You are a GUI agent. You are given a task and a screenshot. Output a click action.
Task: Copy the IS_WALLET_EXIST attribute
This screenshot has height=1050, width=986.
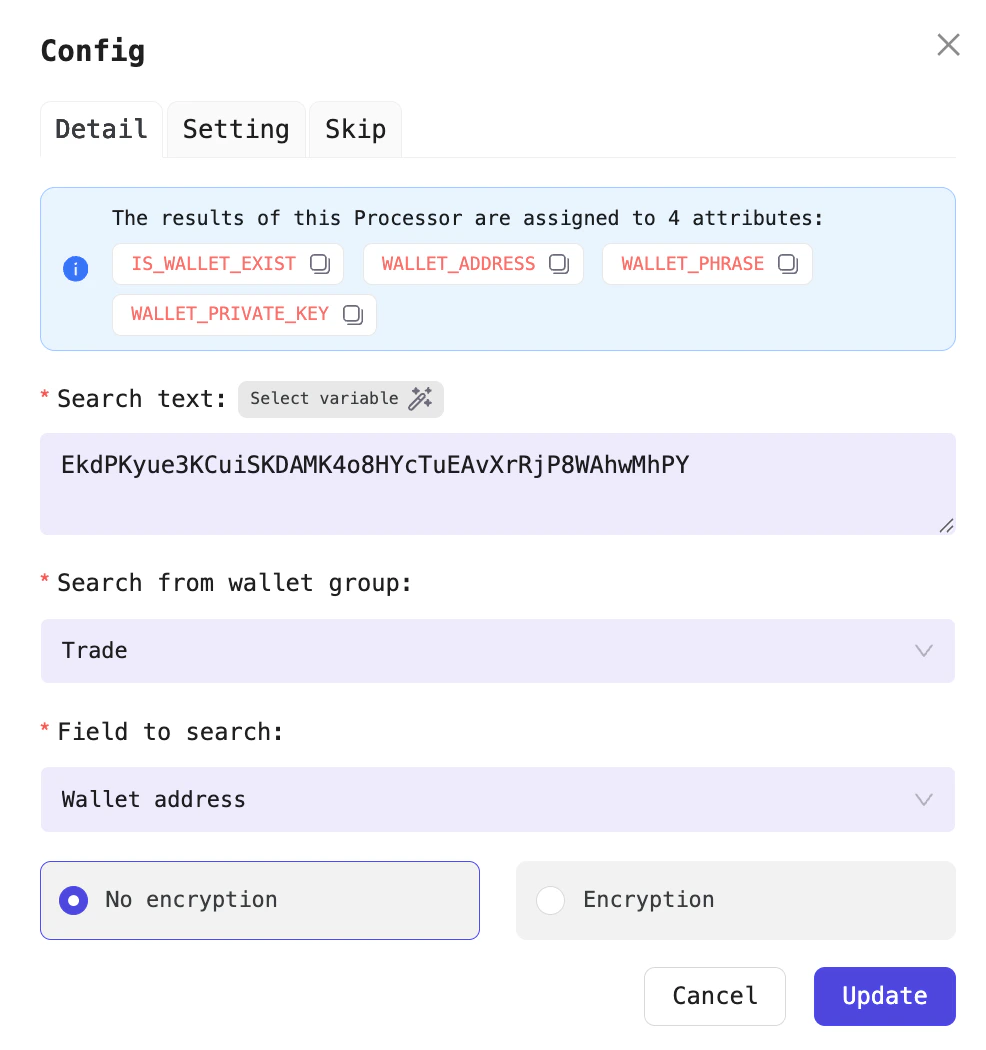coord(320,263)
